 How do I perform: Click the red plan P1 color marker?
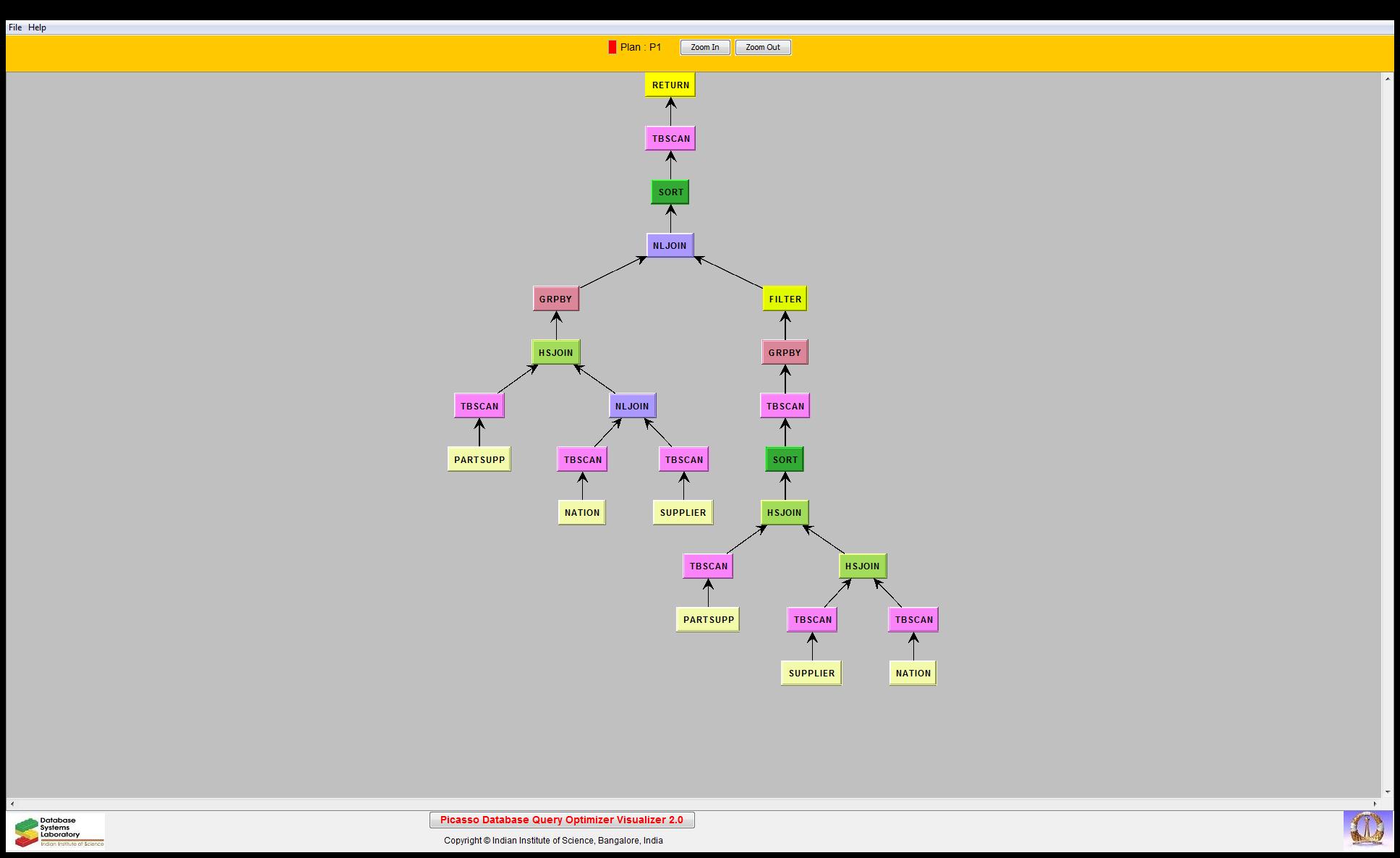coord(612,47)
